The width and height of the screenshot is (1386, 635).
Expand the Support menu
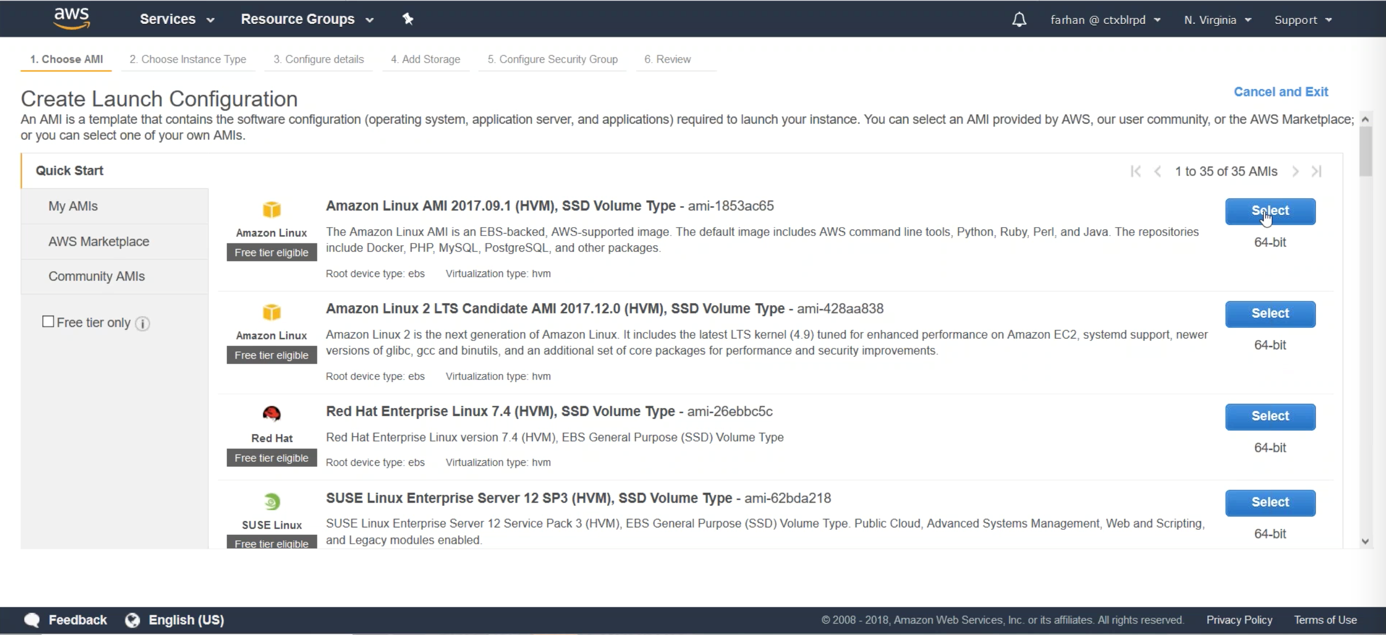tap(1303, 20)
